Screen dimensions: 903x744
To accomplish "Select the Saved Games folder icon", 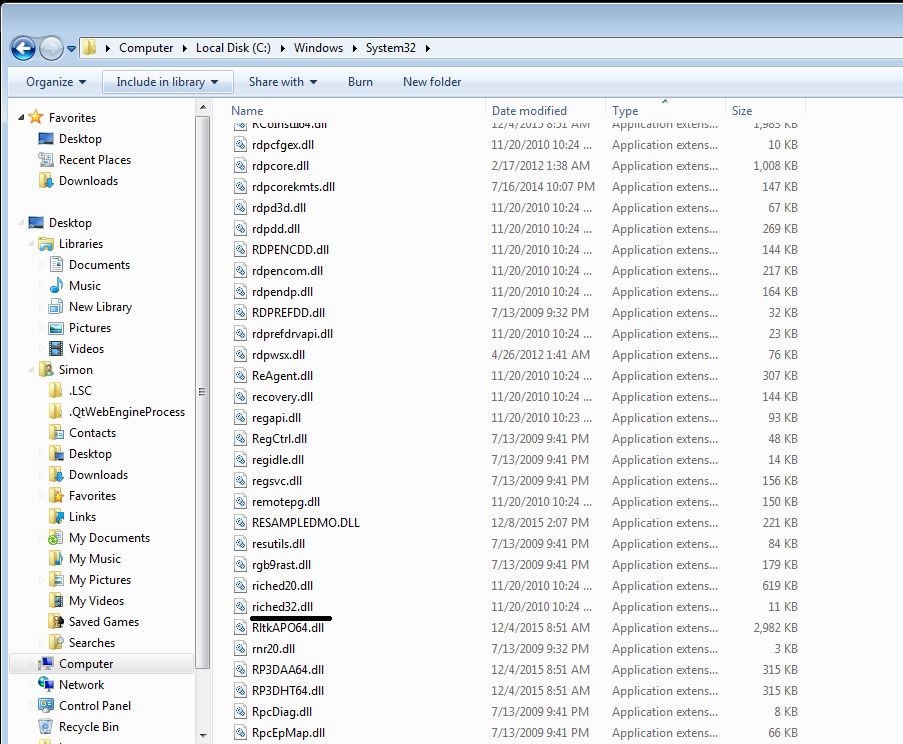I will (57, 622).
